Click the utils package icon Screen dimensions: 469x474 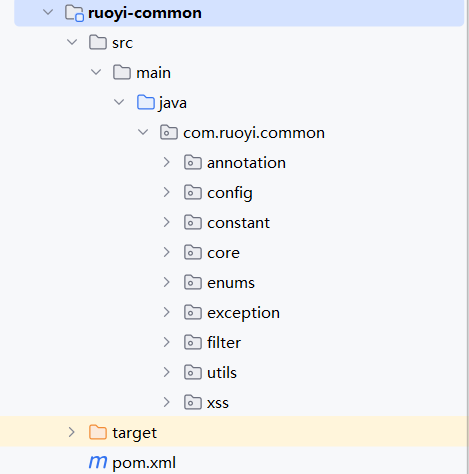(193, 372)
